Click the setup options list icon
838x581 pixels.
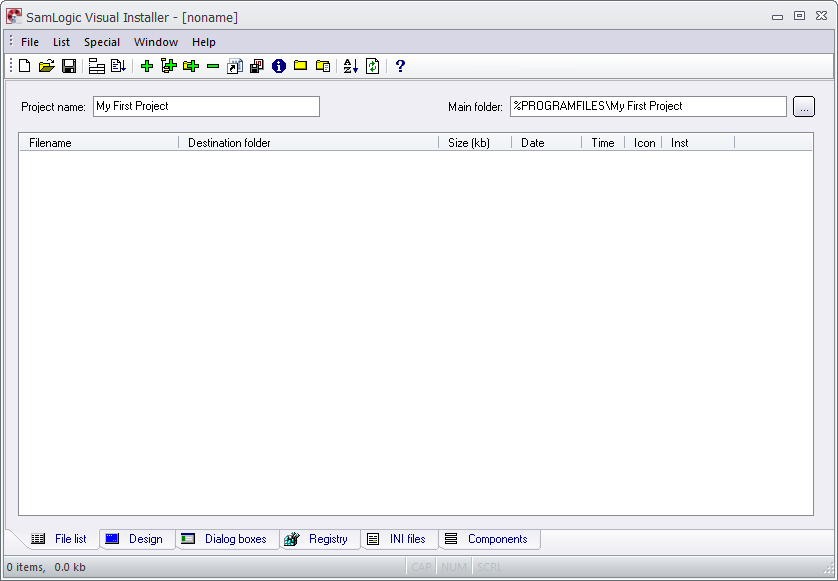(x=96, y=66)
